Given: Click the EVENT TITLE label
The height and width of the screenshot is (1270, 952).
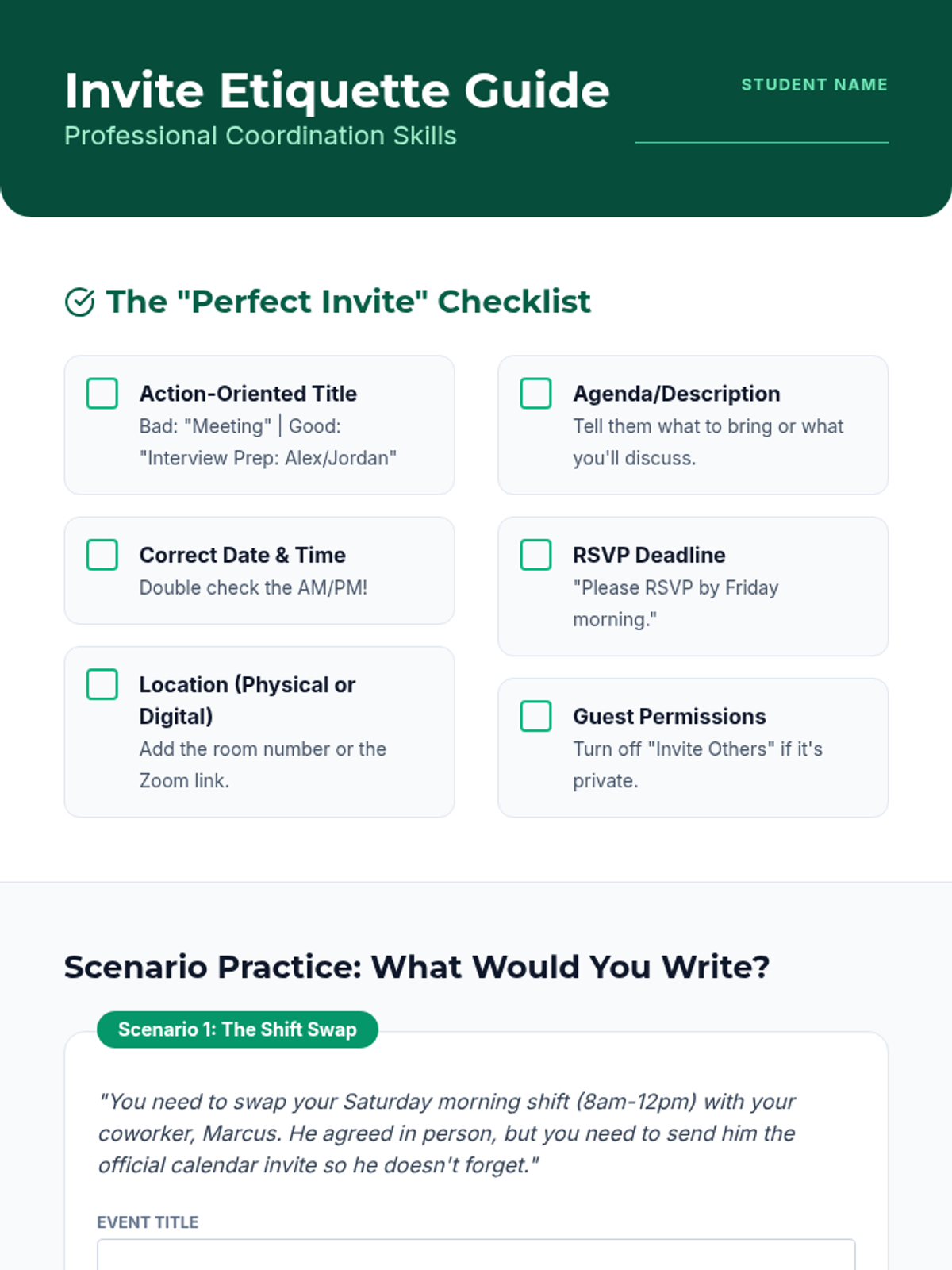Looking at the screenshot, I should 148,1222.
